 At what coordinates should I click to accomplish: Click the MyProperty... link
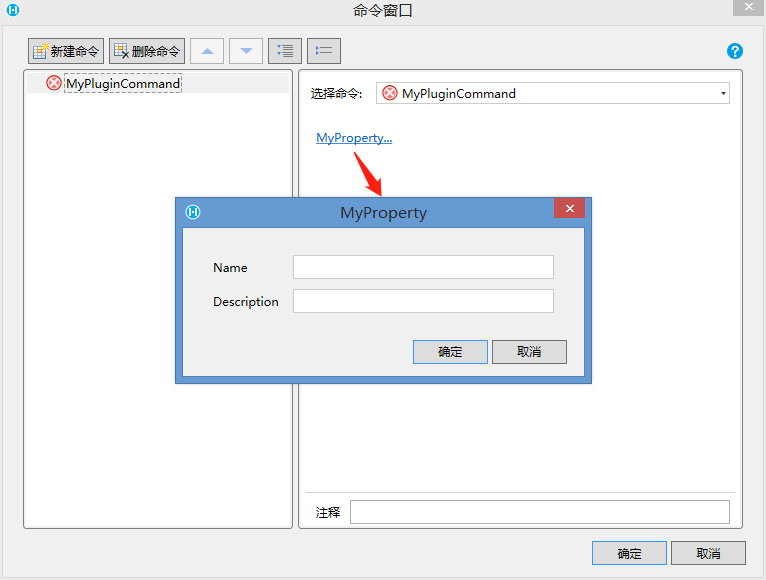(x=354, y=138)
